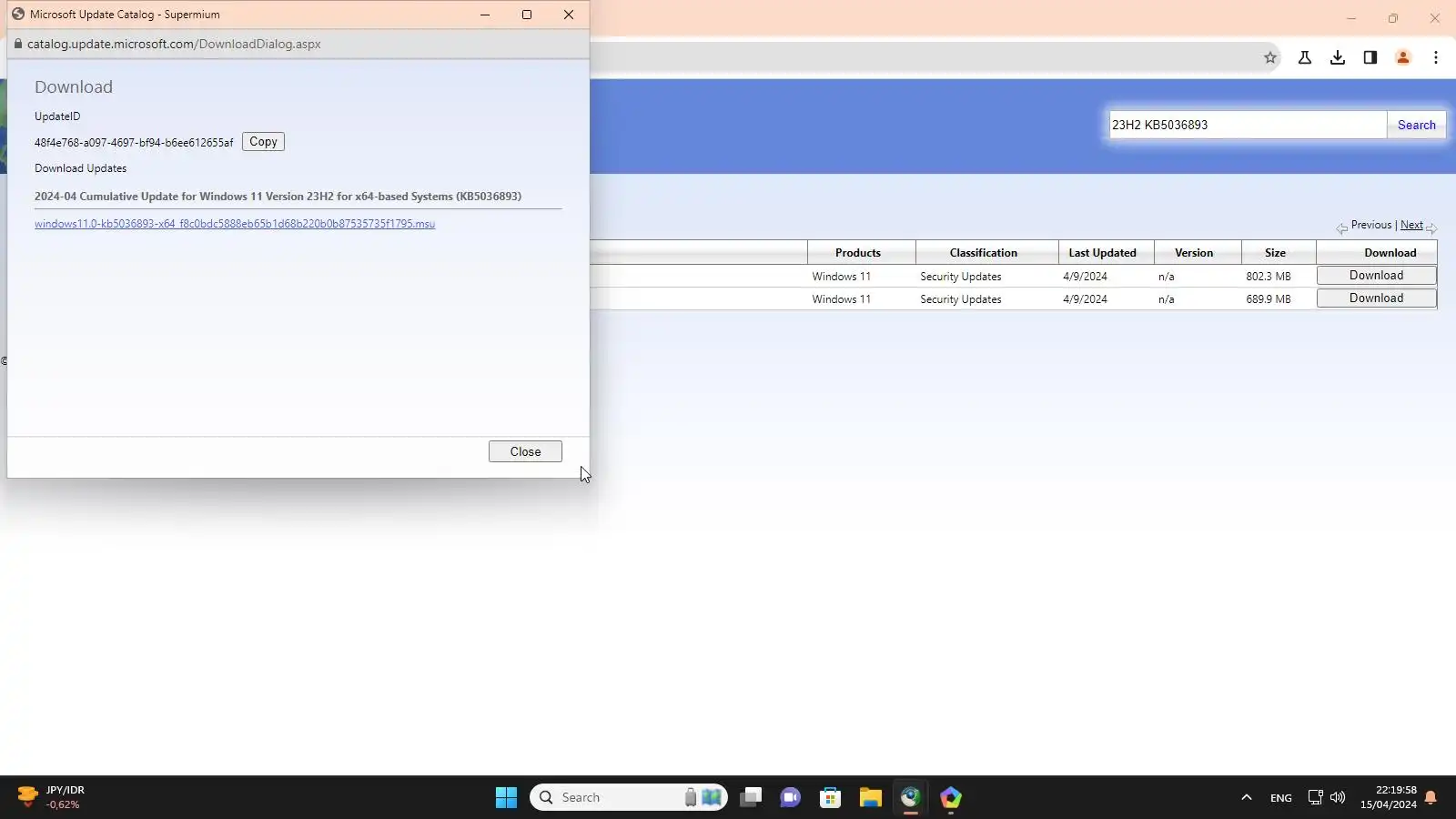This screenshot has width=1456, height=819.
Task: Minimize the main browser window
Action: click(1350, 18)
